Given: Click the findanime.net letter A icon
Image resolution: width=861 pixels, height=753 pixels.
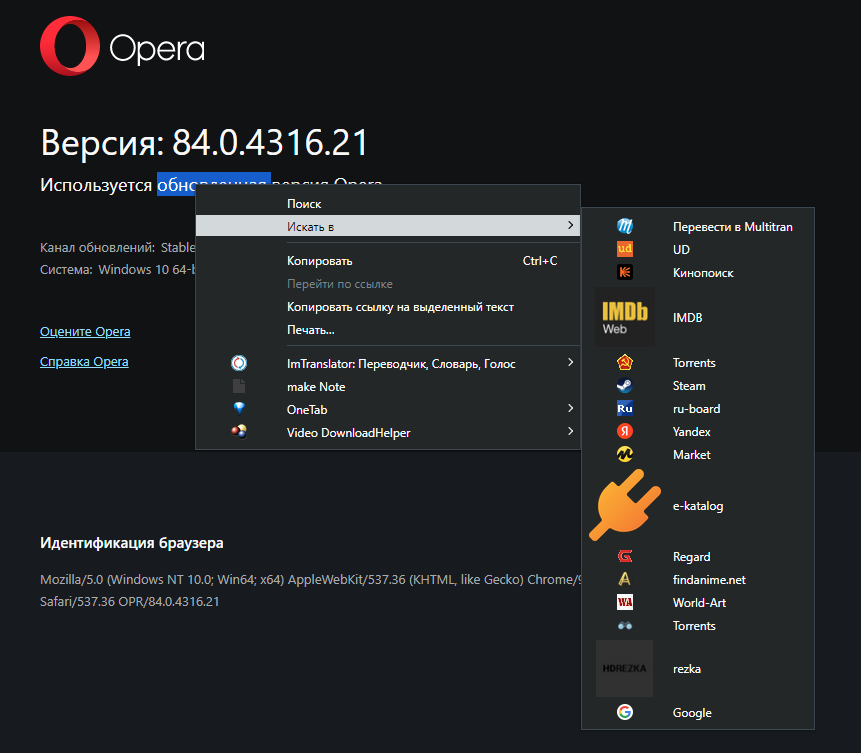Looking at the screenshot, I should [625, 579].
